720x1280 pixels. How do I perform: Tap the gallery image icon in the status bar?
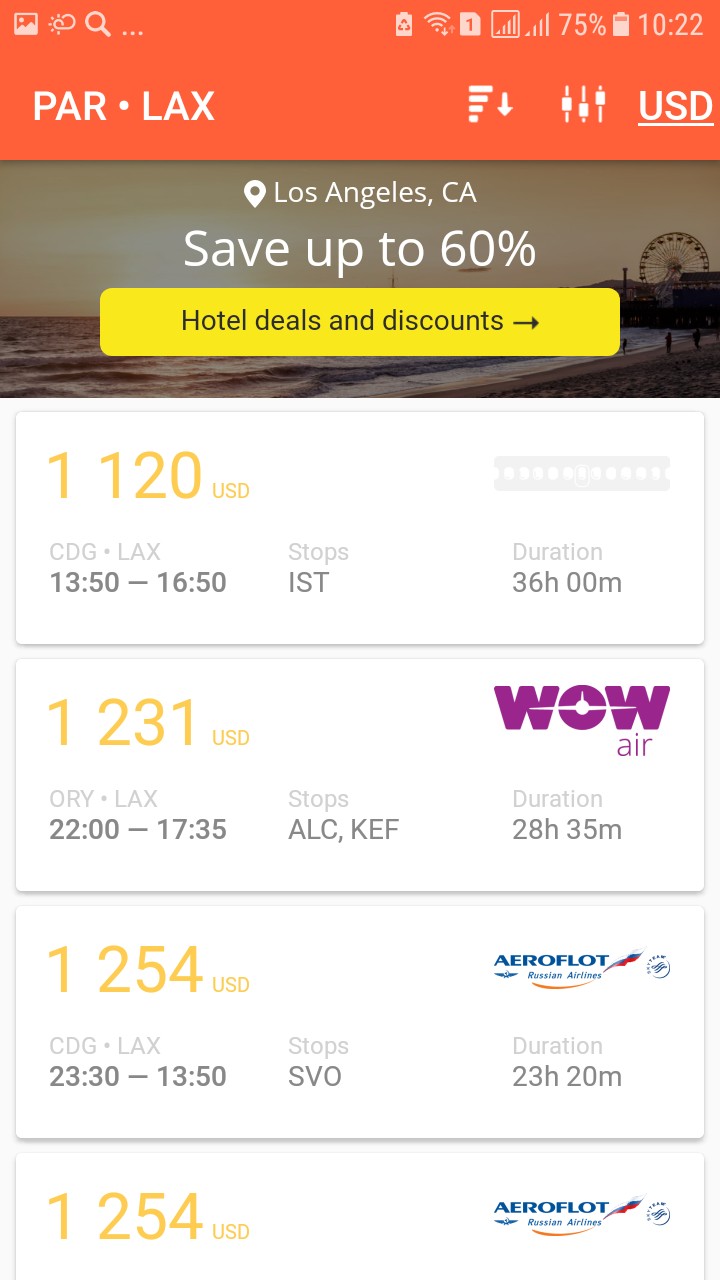[x=25, y=24]
